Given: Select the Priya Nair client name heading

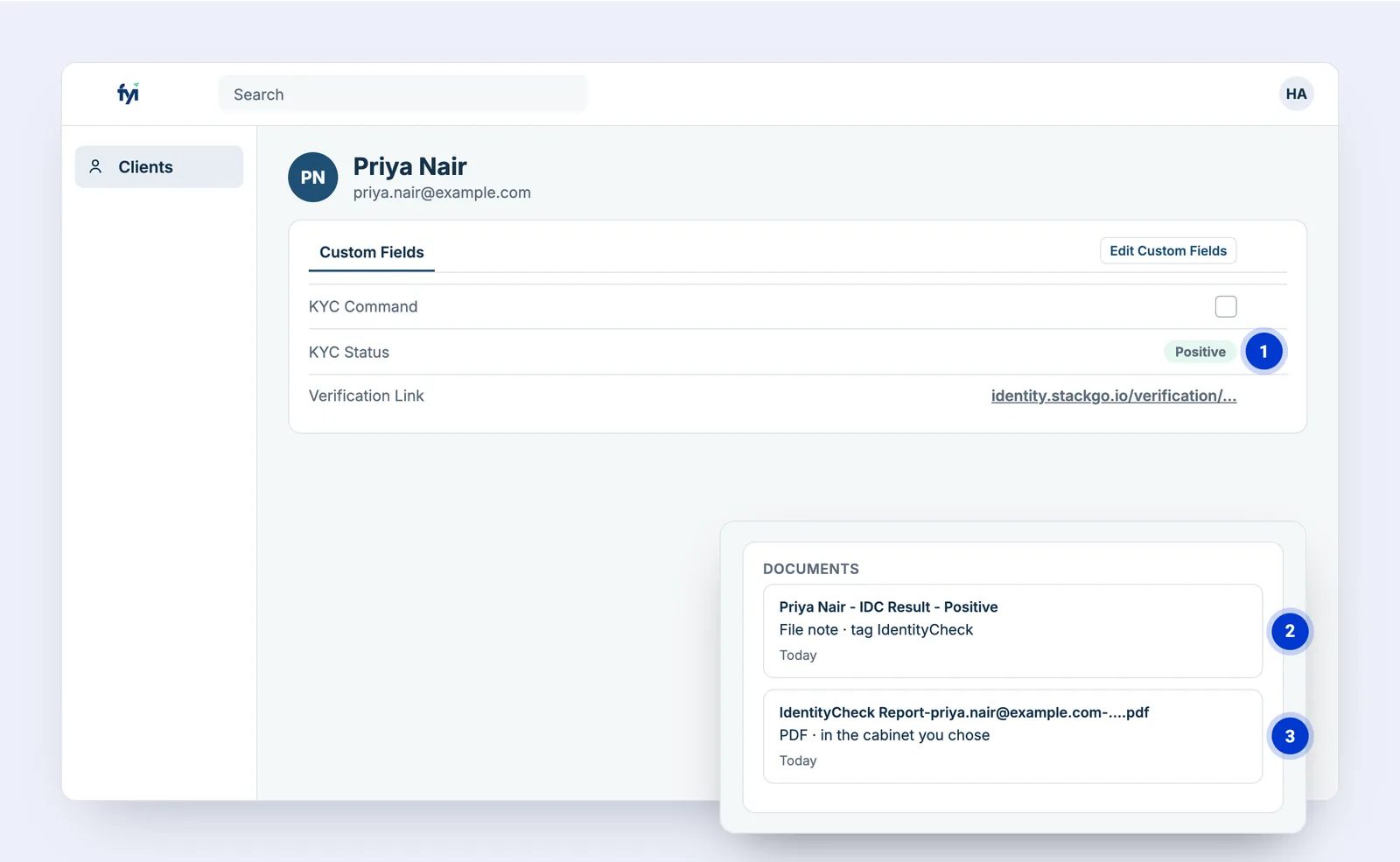Looking at the screenshot, I should [409, 166].
